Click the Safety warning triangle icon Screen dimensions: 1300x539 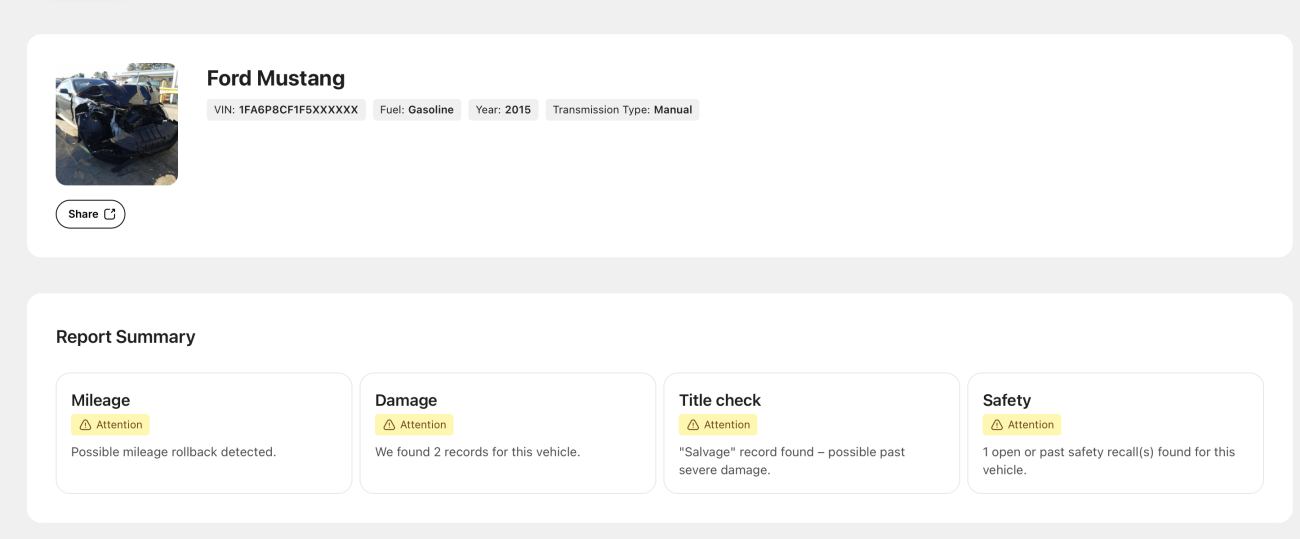997,425
